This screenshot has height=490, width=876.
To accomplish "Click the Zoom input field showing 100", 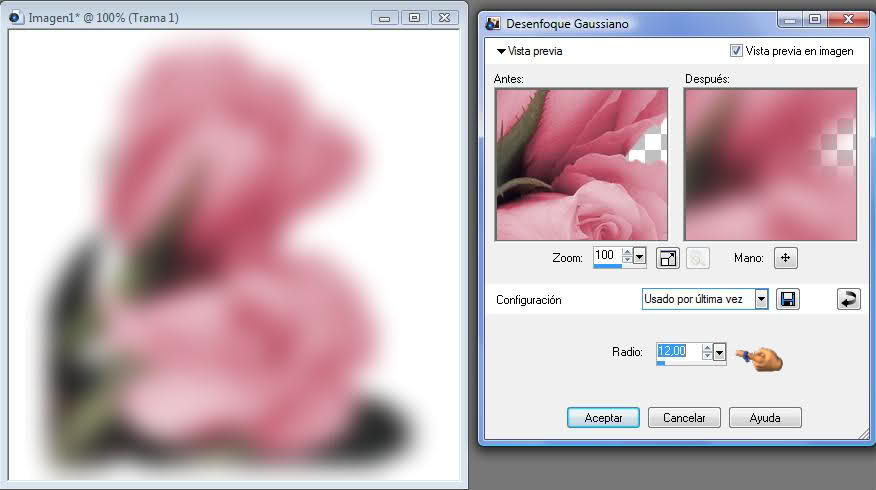I will (608, 255).
